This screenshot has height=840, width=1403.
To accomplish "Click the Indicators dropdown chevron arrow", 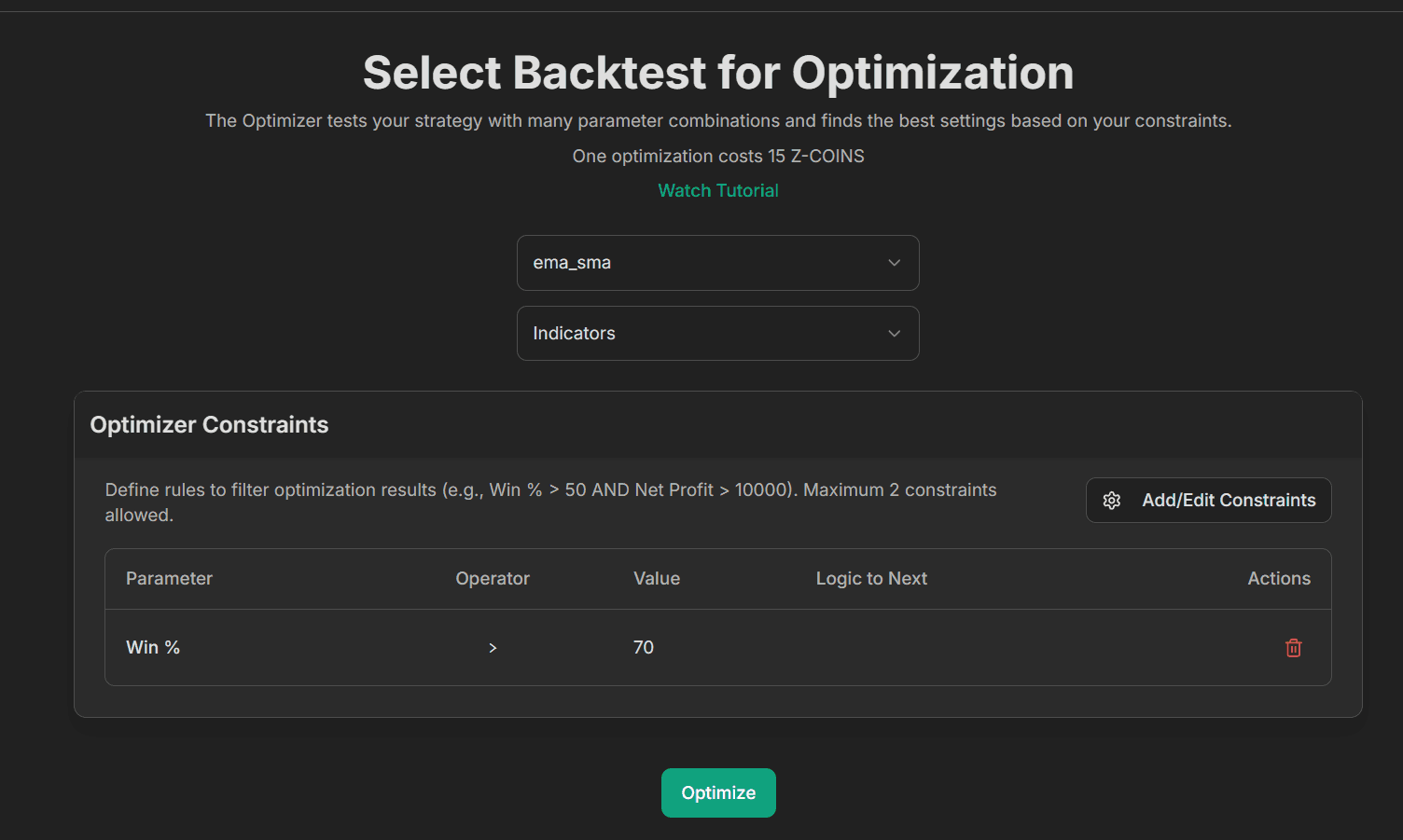I will [894, 334].
